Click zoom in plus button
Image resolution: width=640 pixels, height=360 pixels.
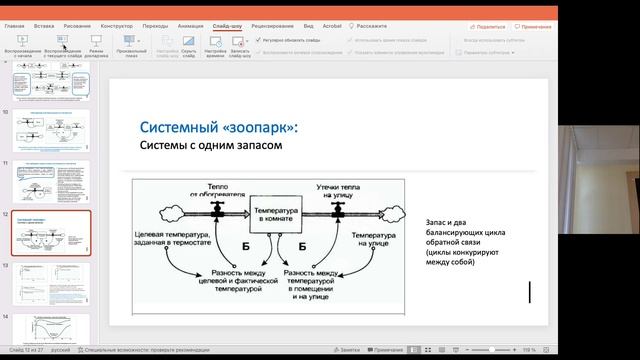coord(514,350)
